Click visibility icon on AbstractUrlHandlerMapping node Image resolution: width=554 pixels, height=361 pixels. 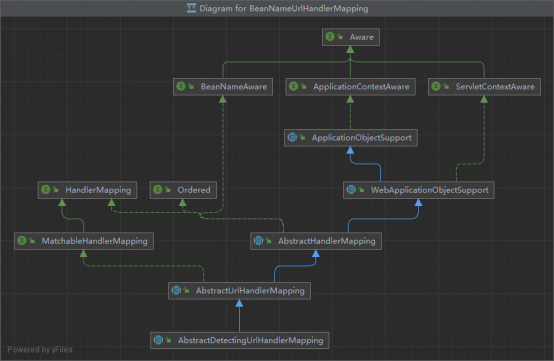click(186, 290)
